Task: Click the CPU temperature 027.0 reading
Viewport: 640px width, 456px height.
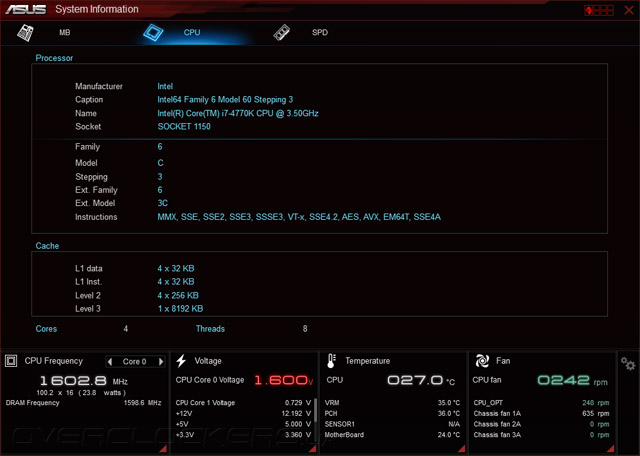Action: tap(421, 380)
